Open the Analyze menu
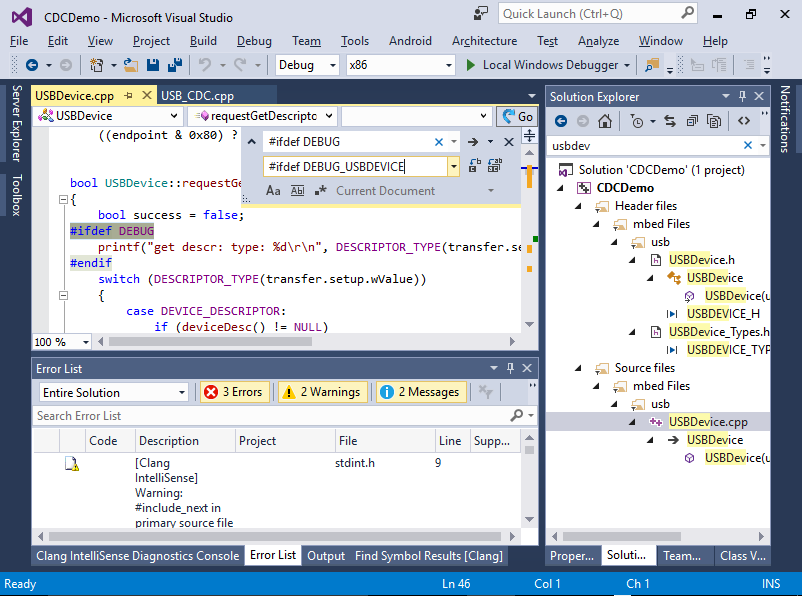The image size is (802, 596). pos(598,41)
